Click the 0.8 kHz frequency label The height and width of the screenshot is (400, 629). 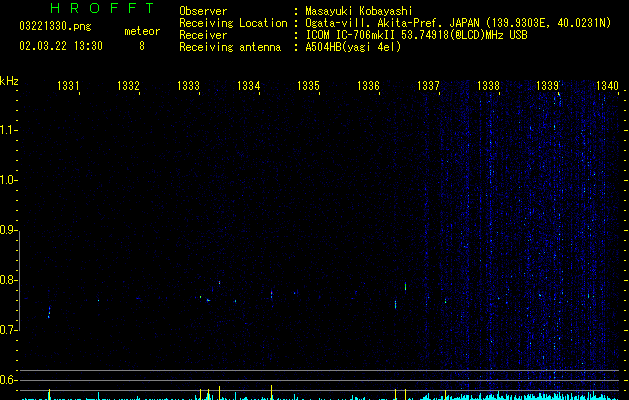coord(8,280)
